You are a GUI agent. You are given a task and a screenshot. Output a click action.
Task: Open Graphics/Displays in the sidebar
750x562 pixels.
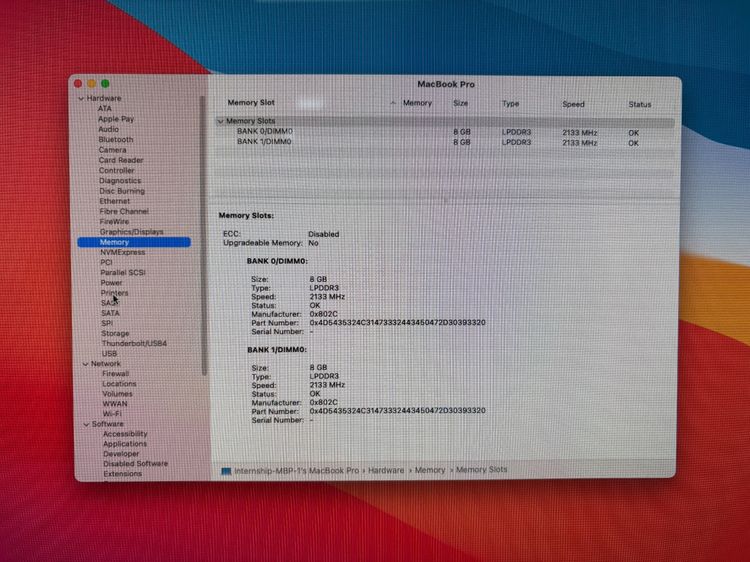[132, 231]
